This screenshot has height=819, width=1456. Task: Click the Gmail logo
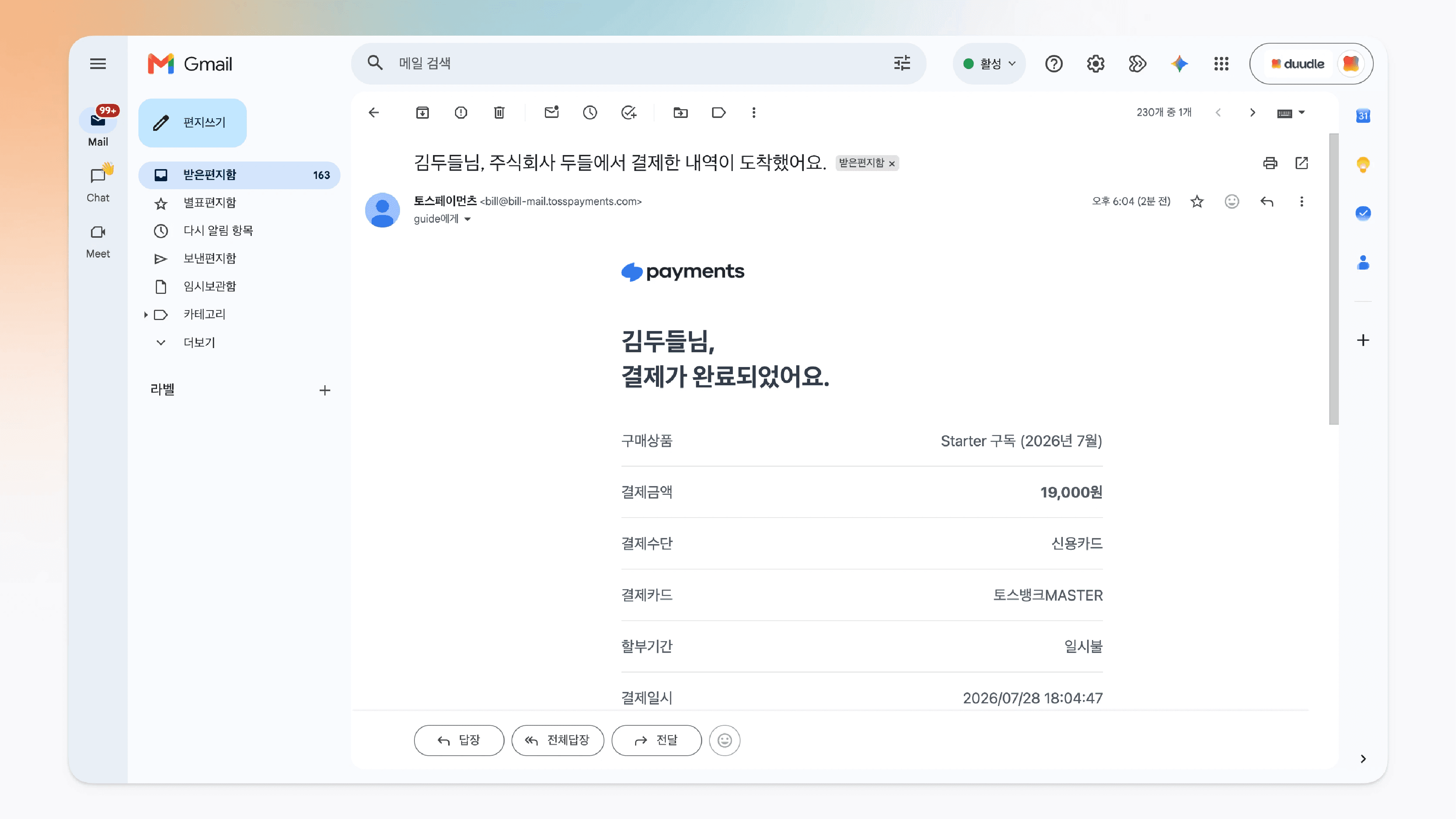pyautogui.click(x=190, y=64)
